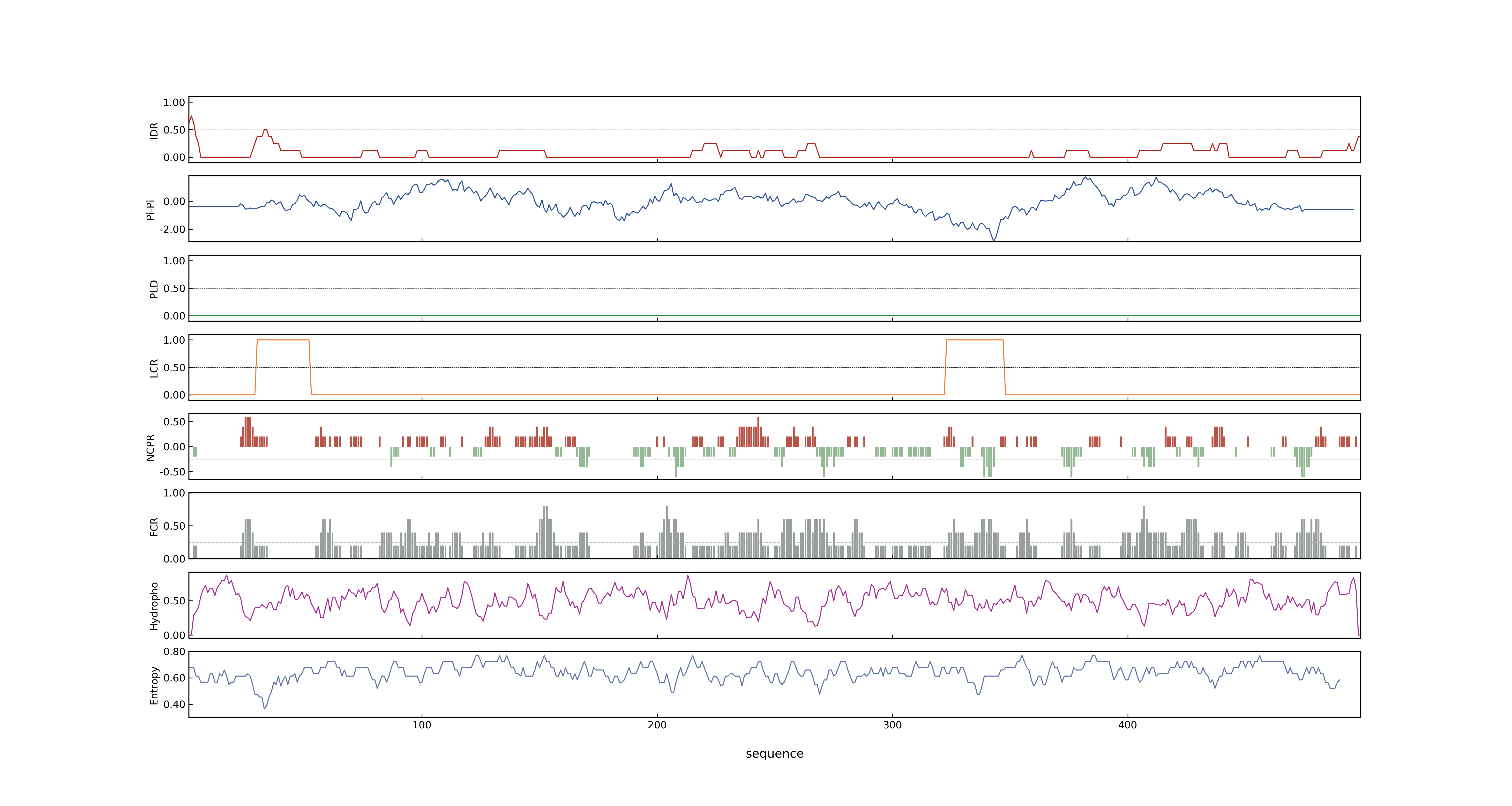Click the second LCR plateau past residue 300
The image size is (1512, 806).
click(x=974, y=340)
